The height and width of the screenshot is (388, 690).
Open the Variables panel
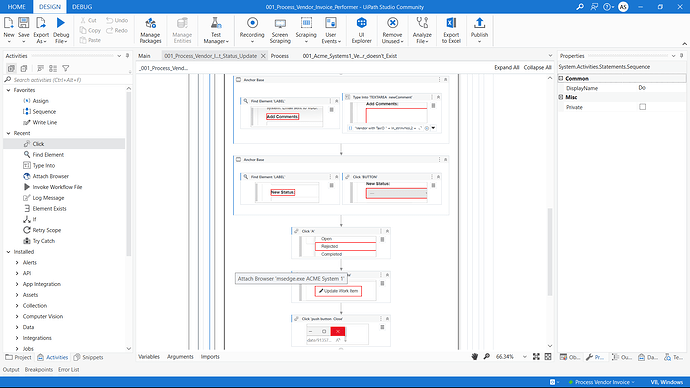pyautogui.click(x=149, y=357)
